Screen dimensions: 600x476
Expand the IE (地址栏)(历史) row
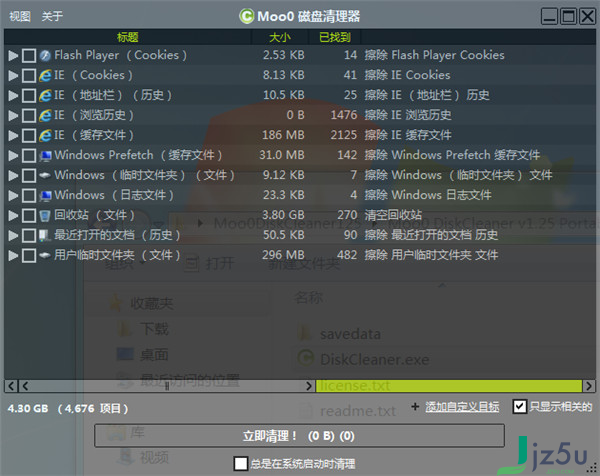click(13, 96)
